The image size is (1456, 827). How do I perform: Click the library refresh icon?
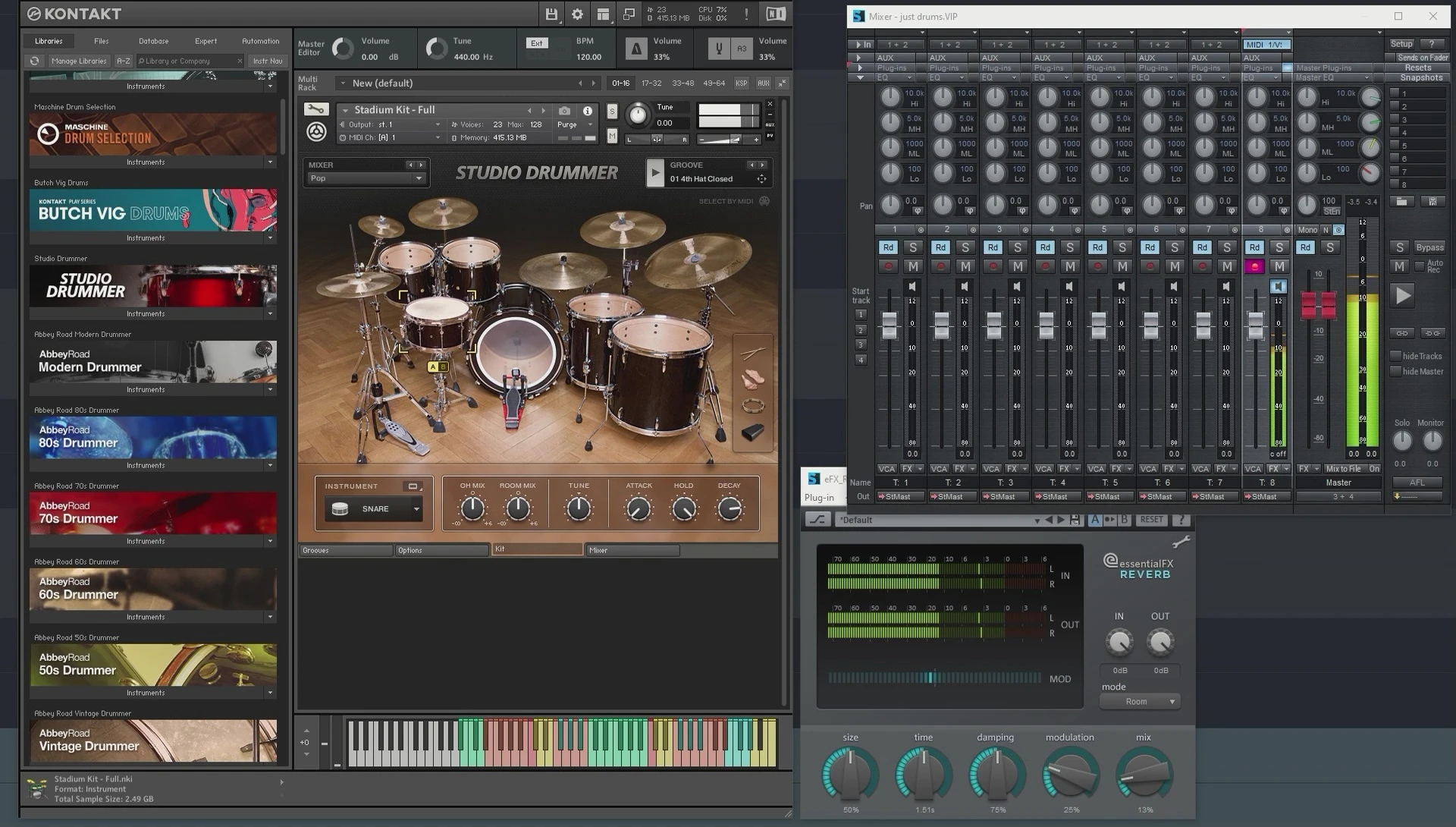click(34, 61)
